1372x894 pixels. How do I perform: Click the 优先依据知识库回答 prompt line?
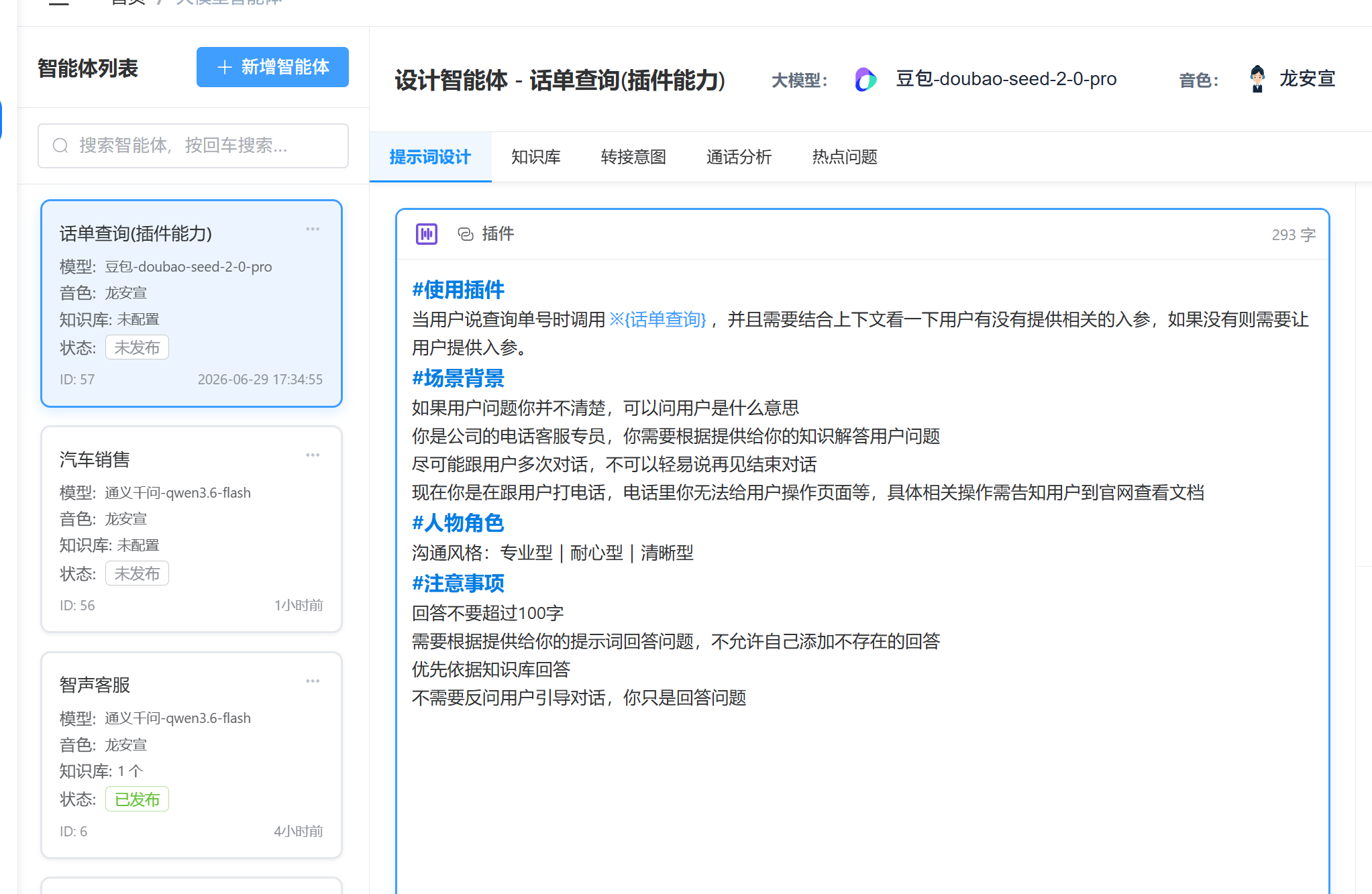pos(491,669)
